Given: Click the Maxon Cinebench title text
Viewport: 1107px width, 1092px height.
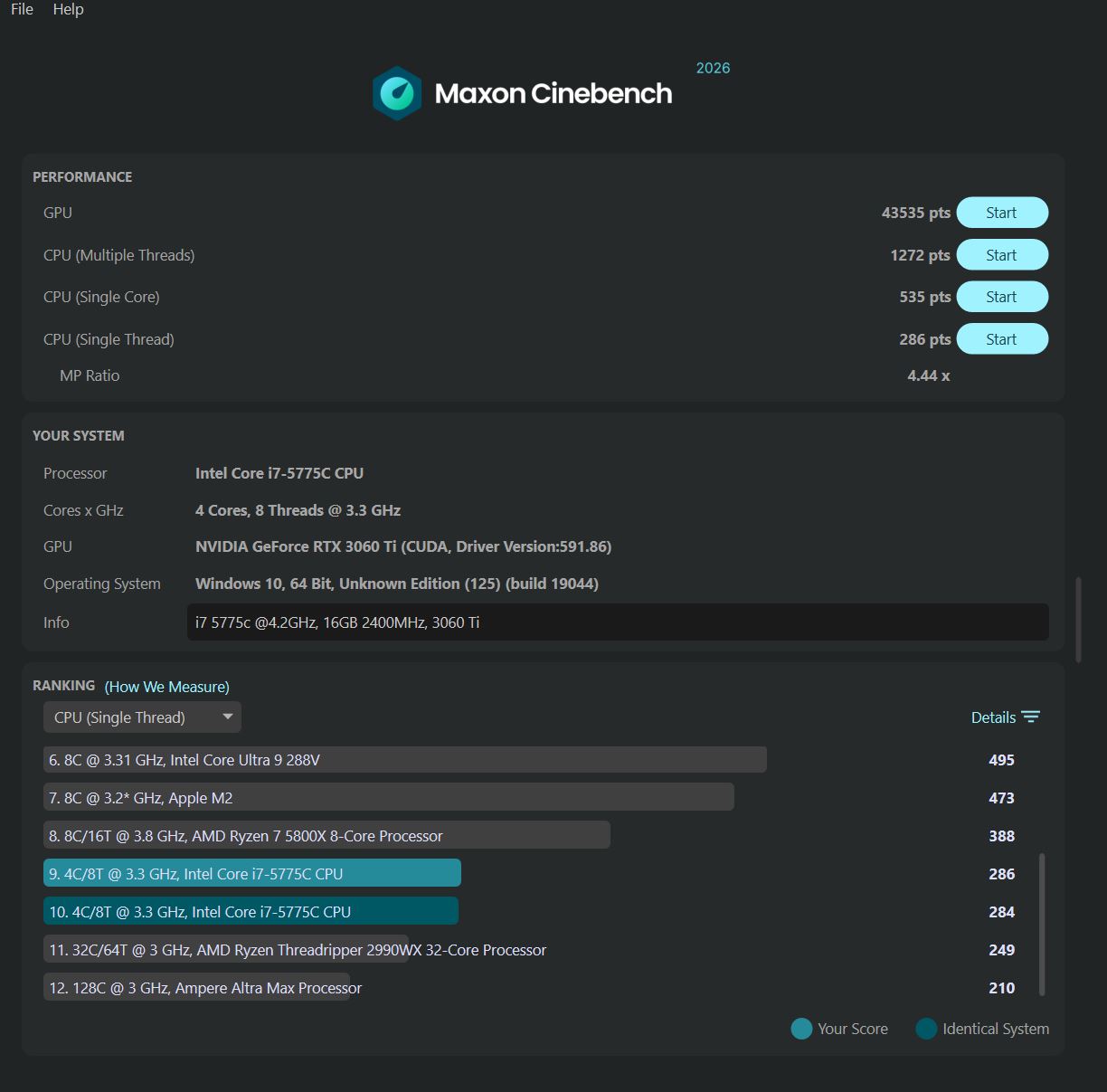Looking at the screenshot, I should 553,93.
